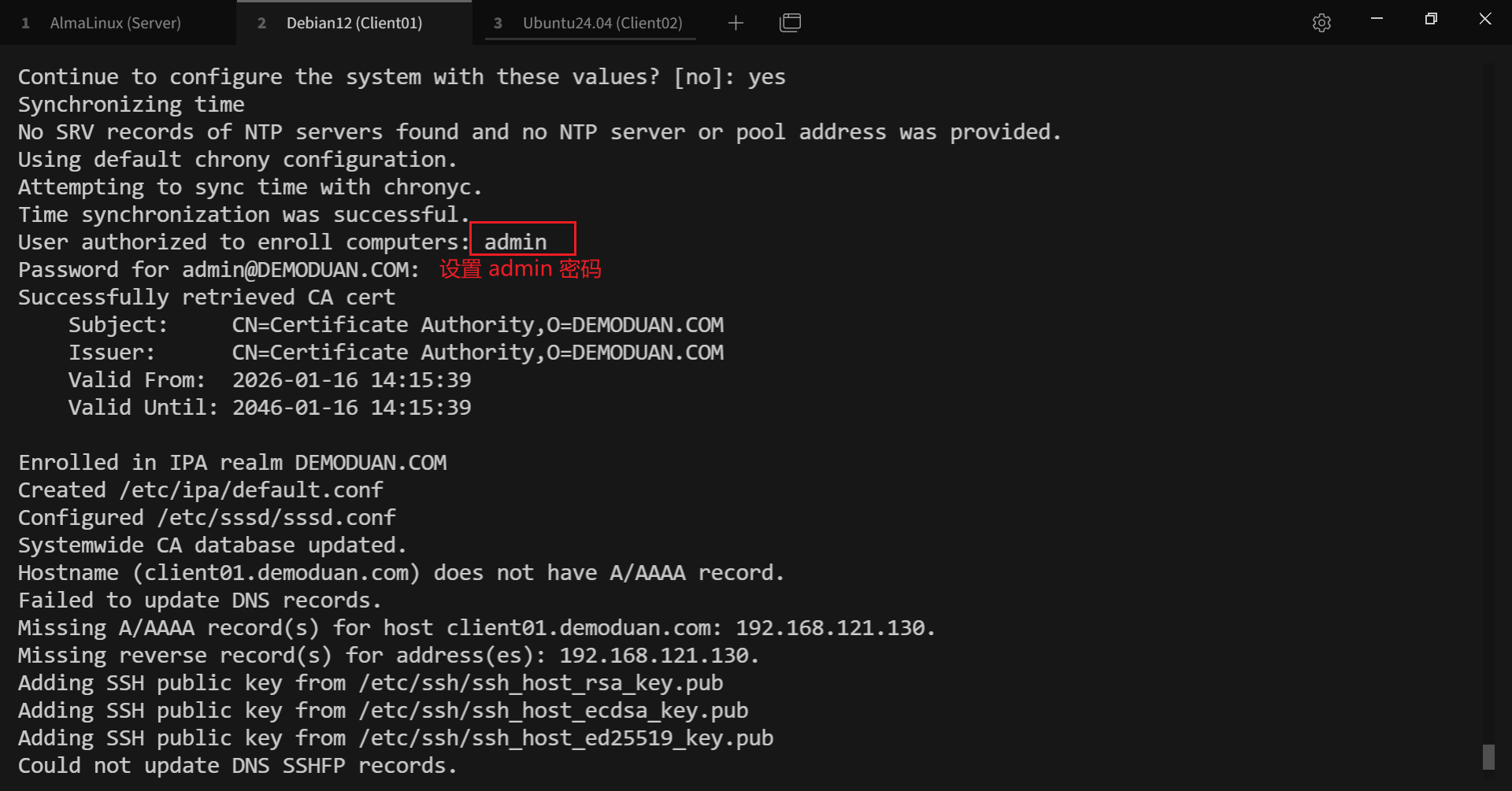Image resolution: width=1512 pixels, height=791 pixels.
Task: Click the vertical scrollbar thumb
Action: (x=1488, y=756)
